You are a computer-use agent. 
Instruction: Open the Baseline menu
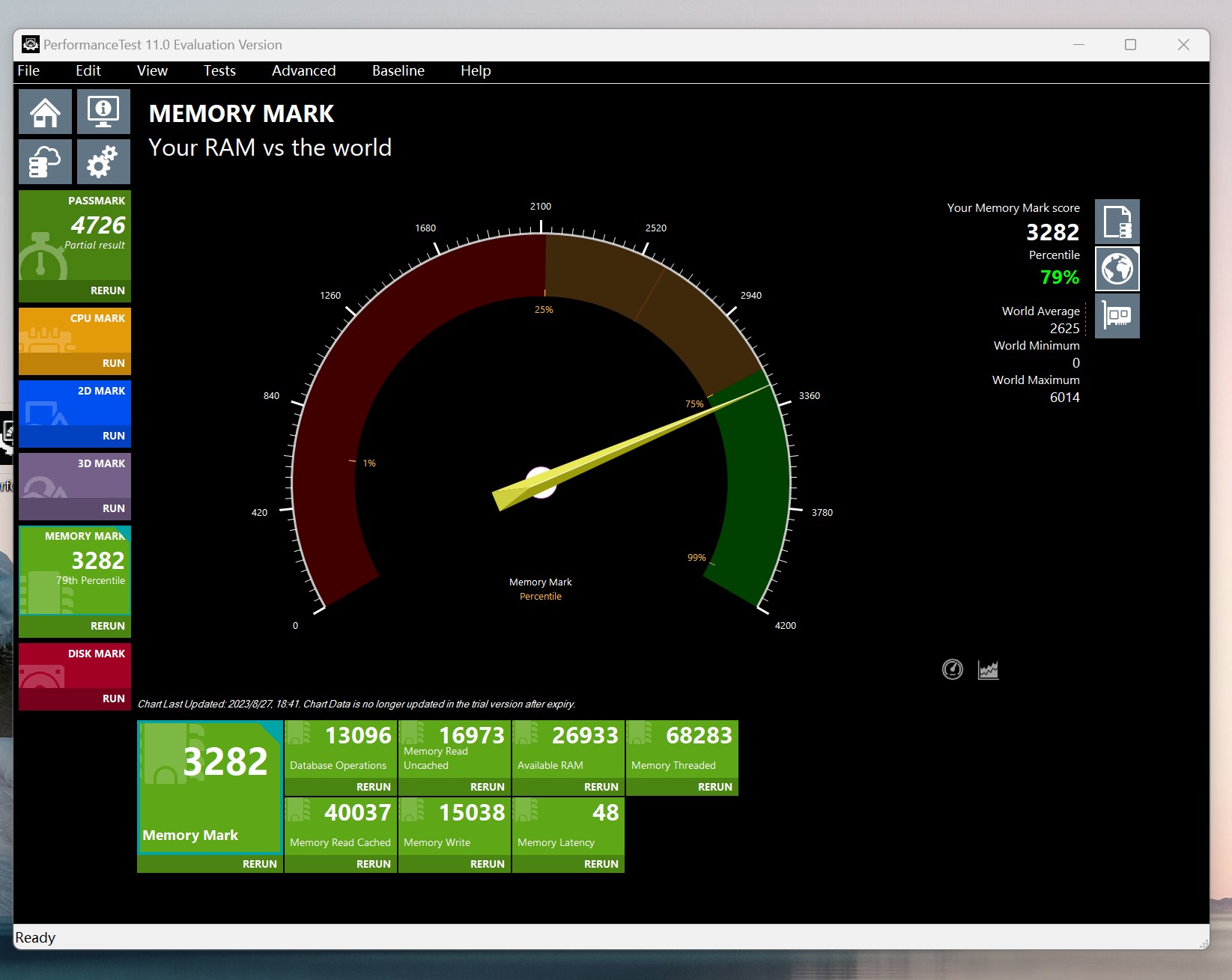point(398,71)
